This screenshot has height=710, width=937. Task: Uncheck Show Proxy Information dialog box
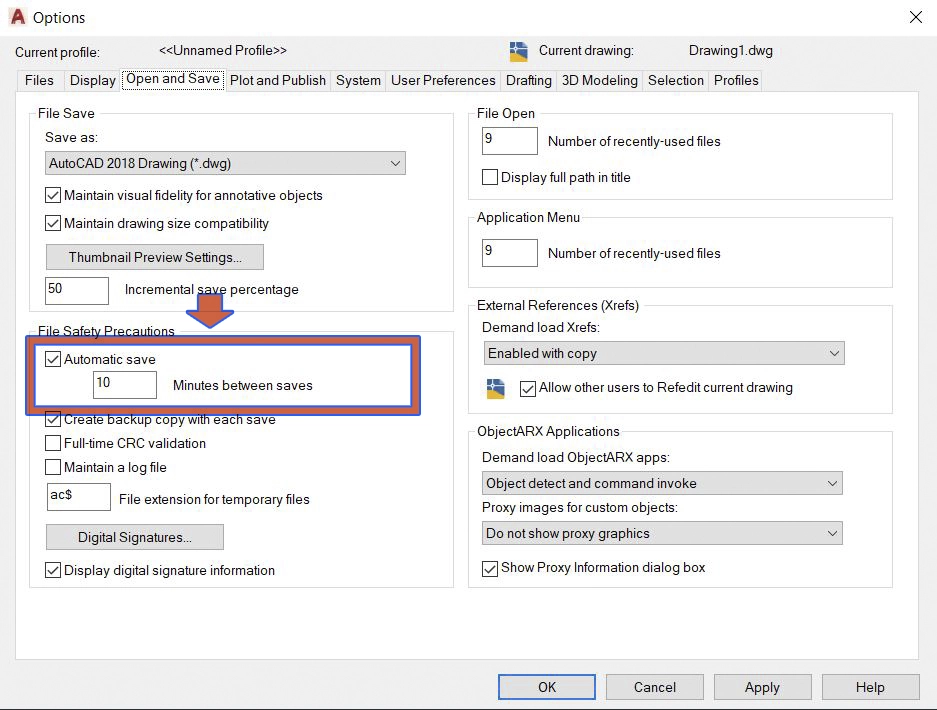489,568
